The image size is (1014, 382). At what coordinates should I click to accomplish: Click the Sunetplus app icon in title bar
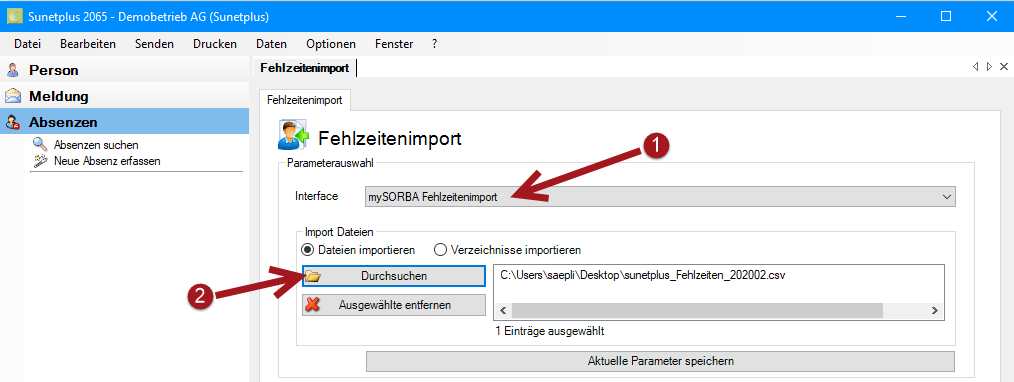[14, 16]
